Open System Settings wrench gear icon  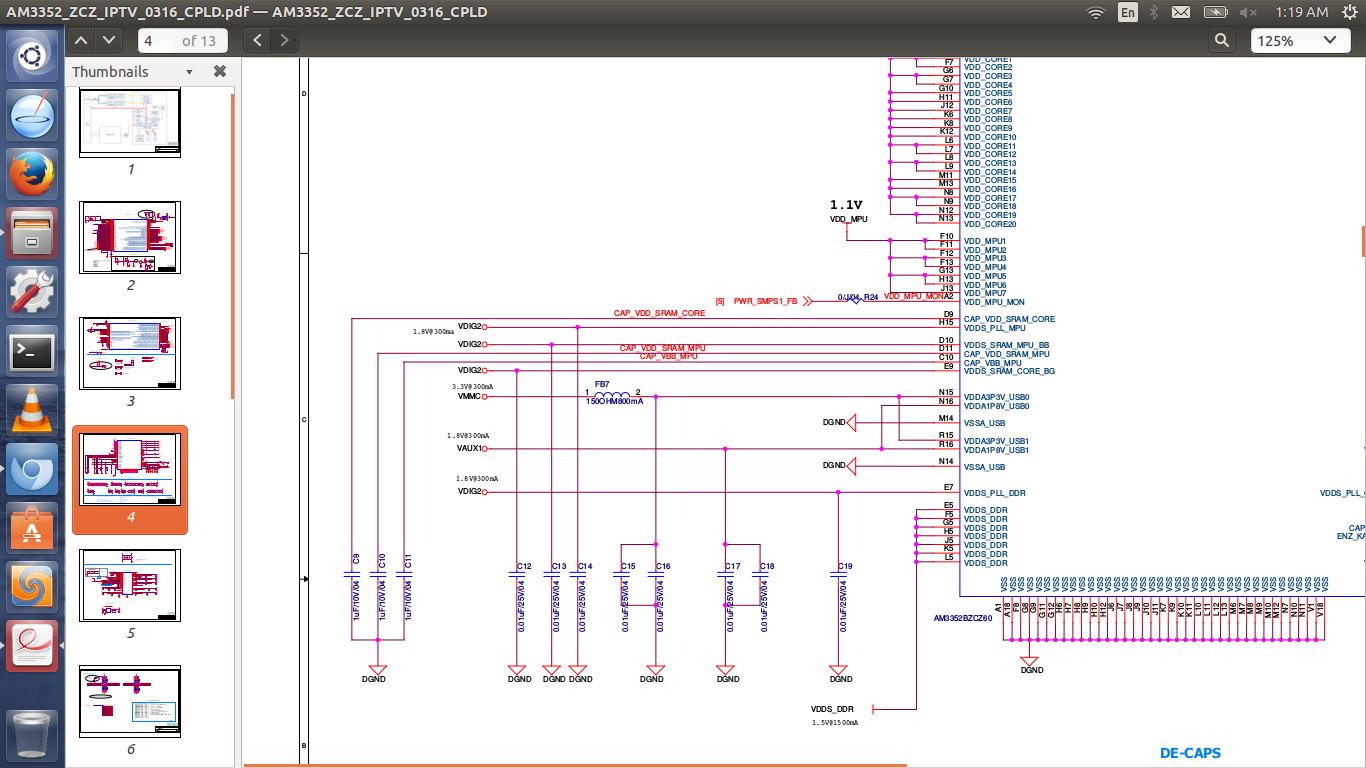32,293
